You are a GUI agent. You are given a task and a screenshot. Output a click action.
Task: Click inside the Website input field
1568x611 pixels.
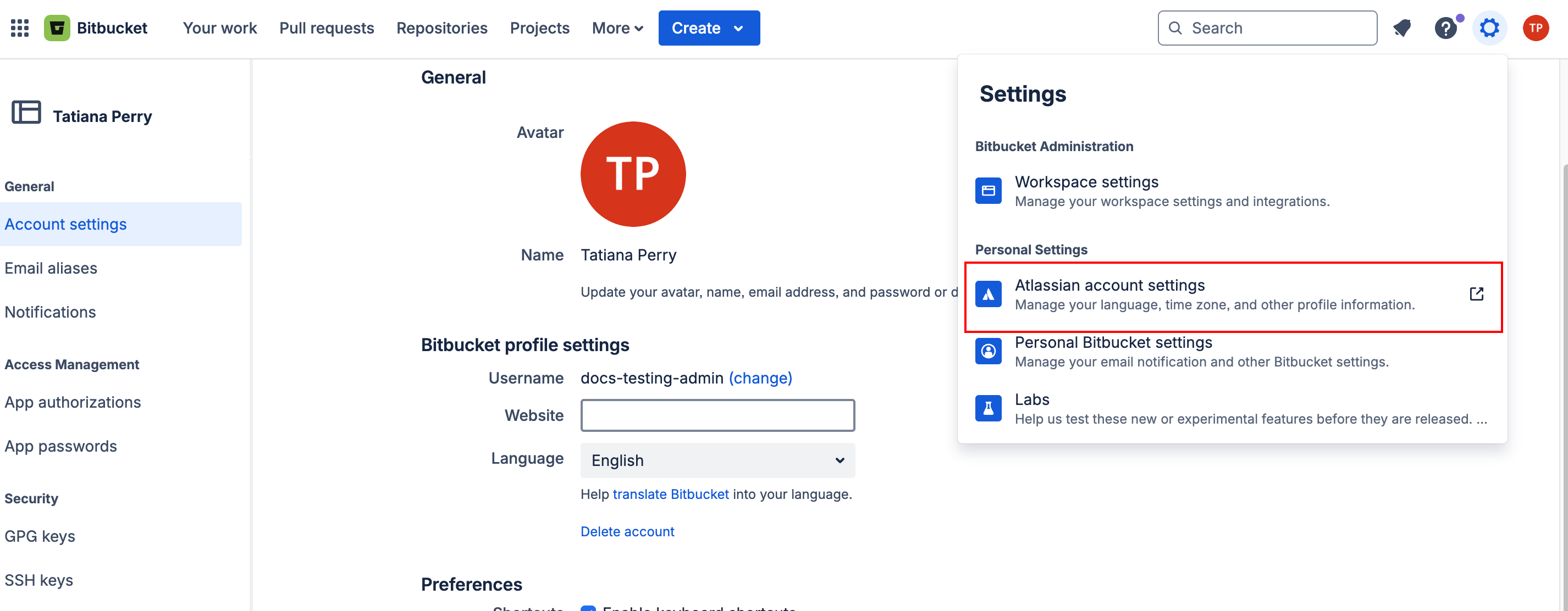pyautogui.click(x=717, y=415)
